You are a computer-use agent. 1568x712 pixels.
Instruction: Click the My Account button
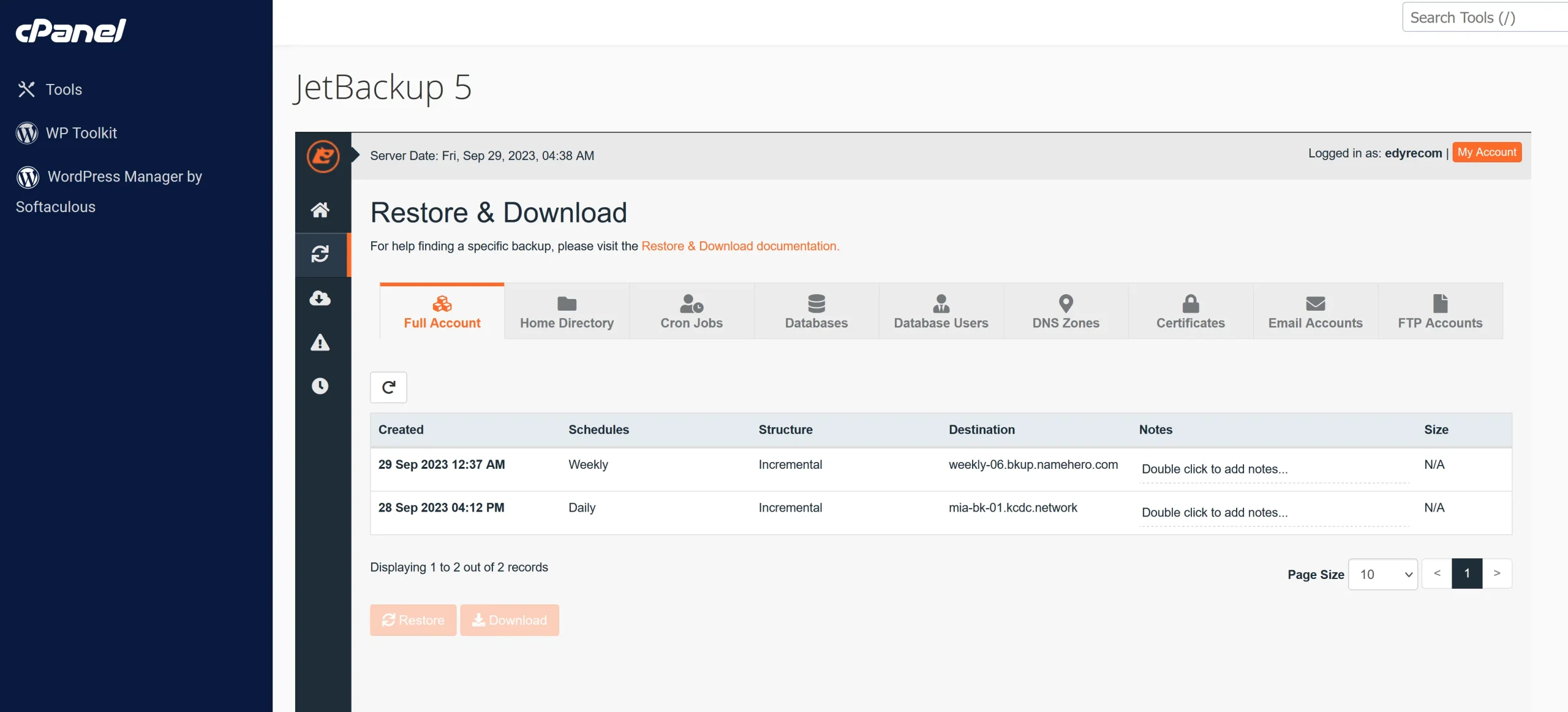click(x=1487, y=153)
